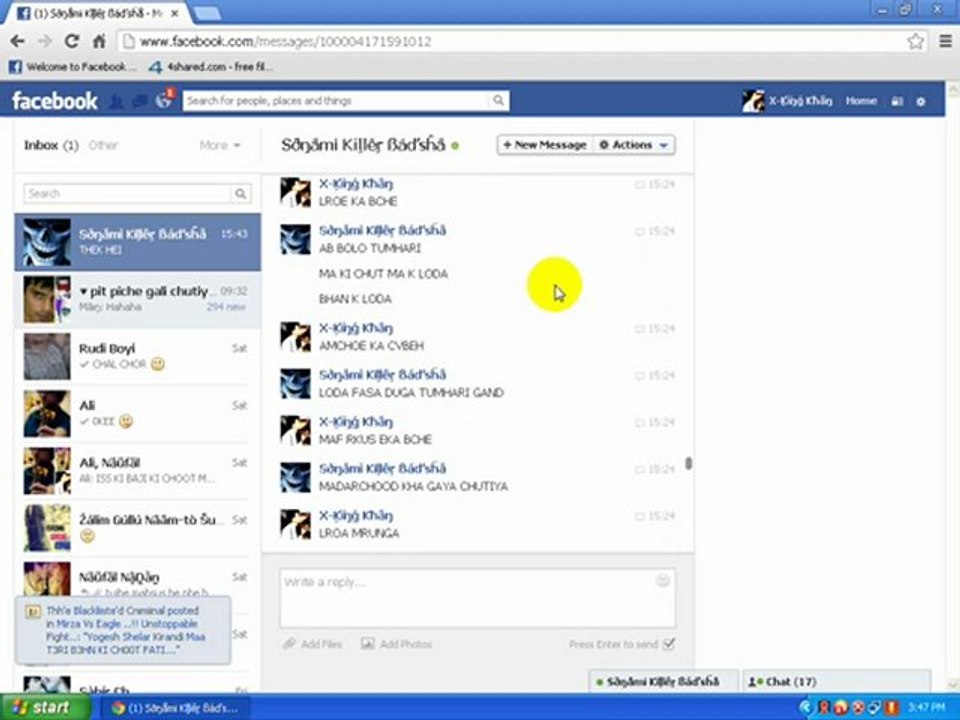Open the notifications globe icon
The width and height of the screenshot is (960, 720).
pyautogui.click(x=163, y=101)
